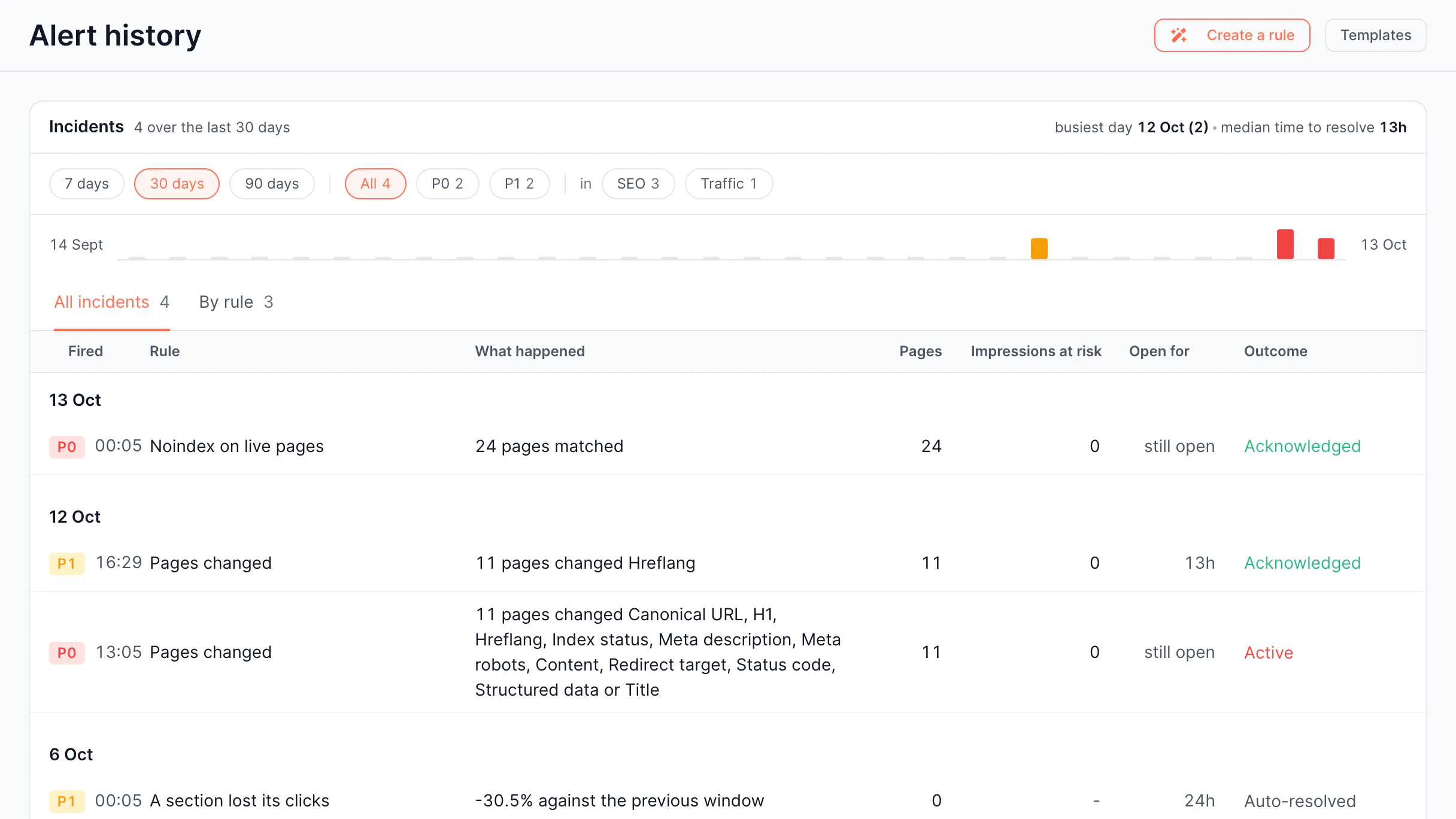Click the Open for column header
The image size is (1456, 819).
[1159, 351]
